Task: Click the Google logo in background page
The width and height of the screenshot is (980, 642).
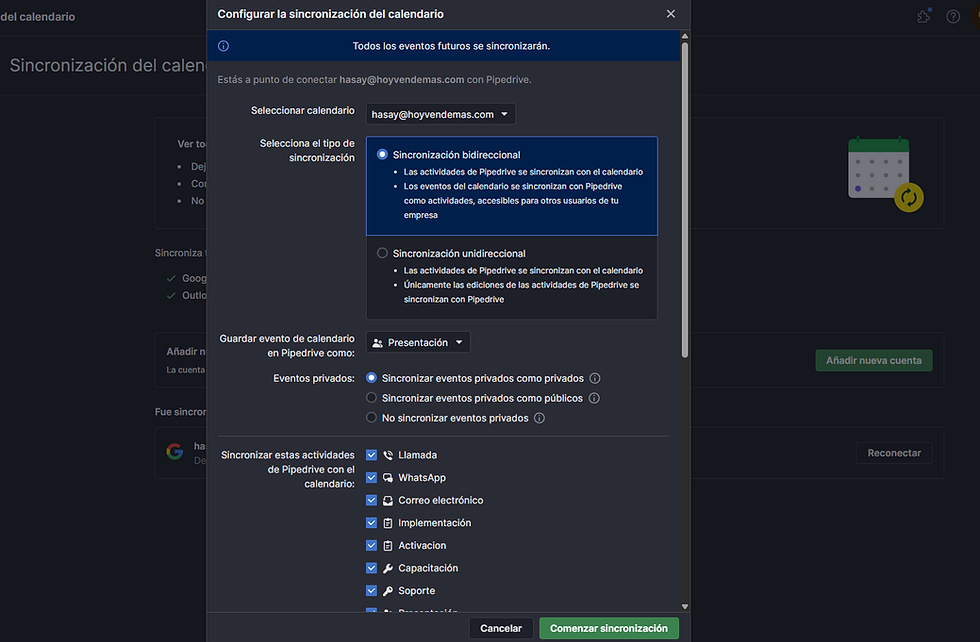Action: coord(175,451)
